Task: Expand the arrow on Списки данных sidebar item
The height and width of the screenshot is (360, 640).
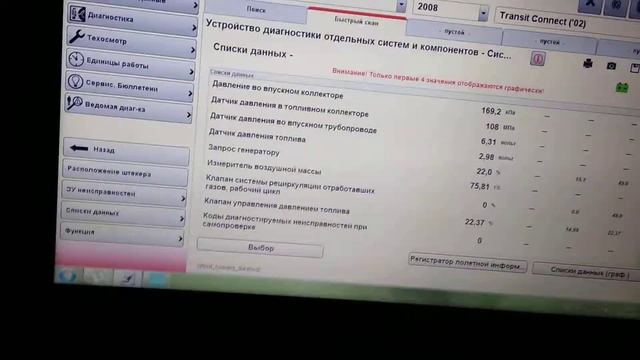Action: click(182, 219)
